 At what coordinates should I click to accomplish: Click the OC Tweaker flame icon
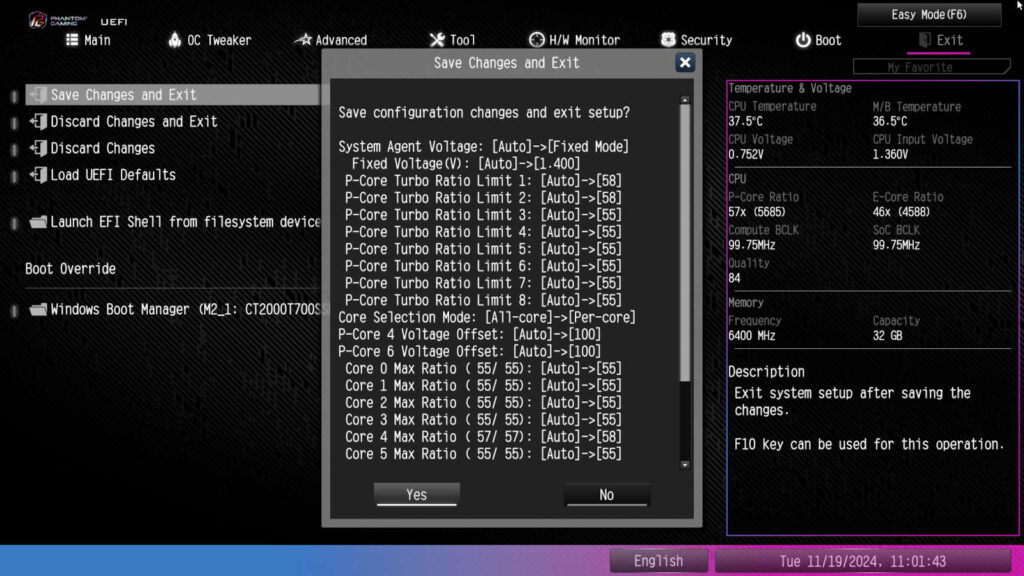pyautogui.click(x=174, y=40)
